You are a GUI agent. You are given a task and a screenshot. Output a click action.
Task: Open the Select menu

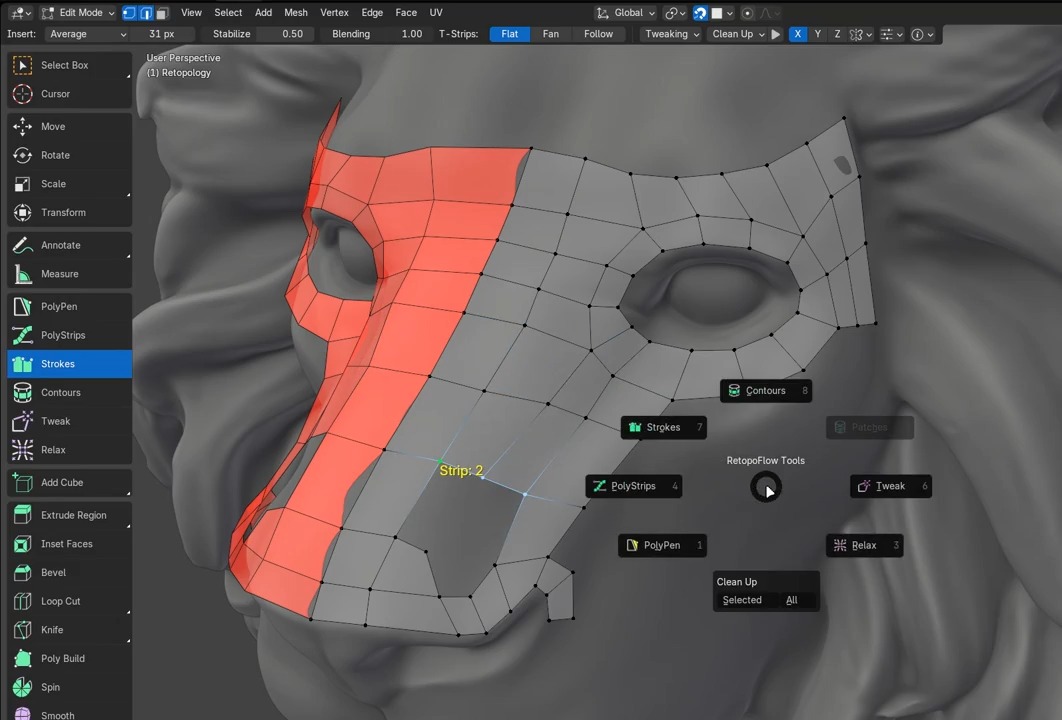[228, 13]
